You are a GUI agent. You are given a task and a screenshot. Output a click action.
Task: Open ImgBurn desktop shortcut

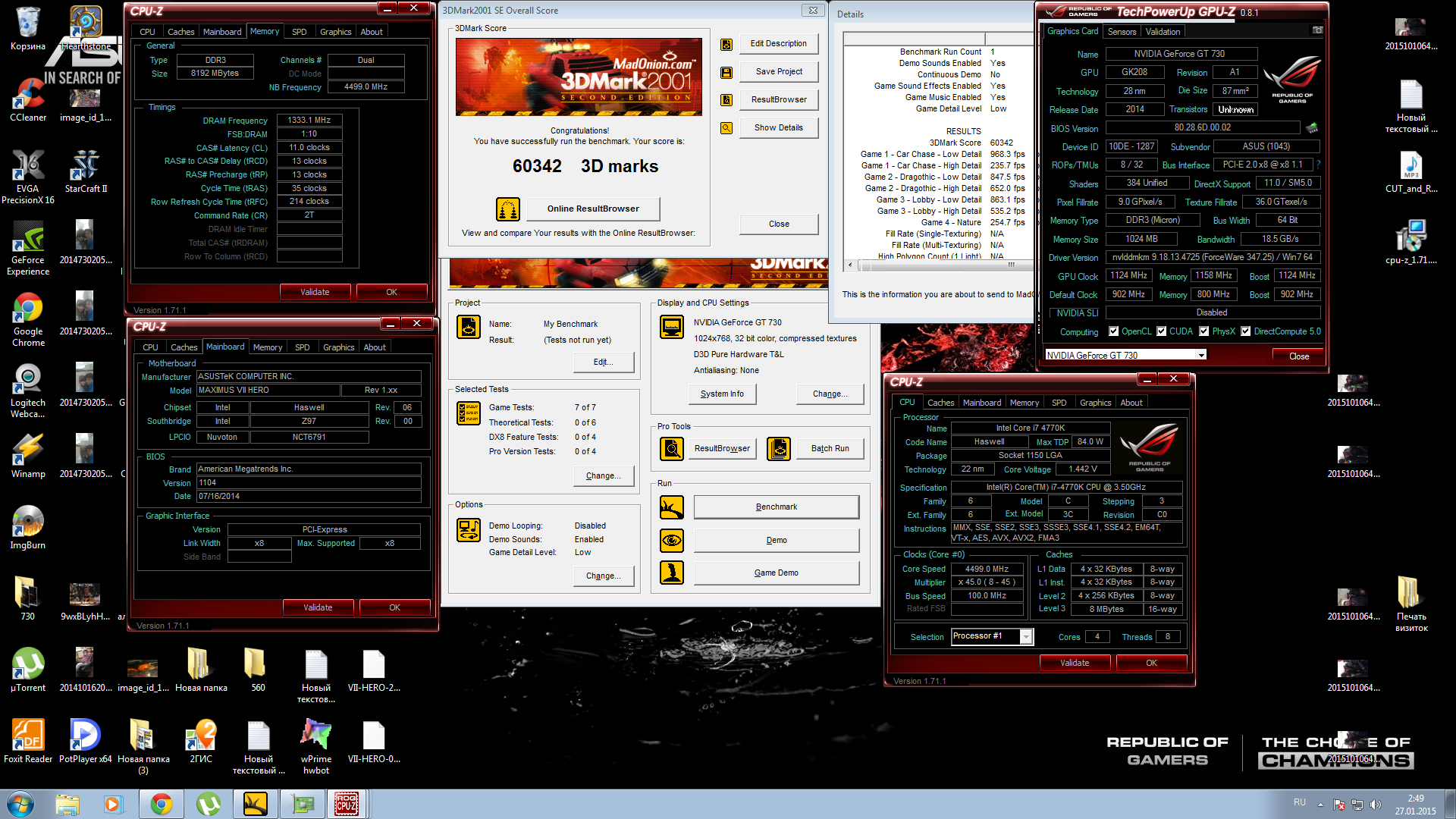pyautogui.click(x=28, y=529)
